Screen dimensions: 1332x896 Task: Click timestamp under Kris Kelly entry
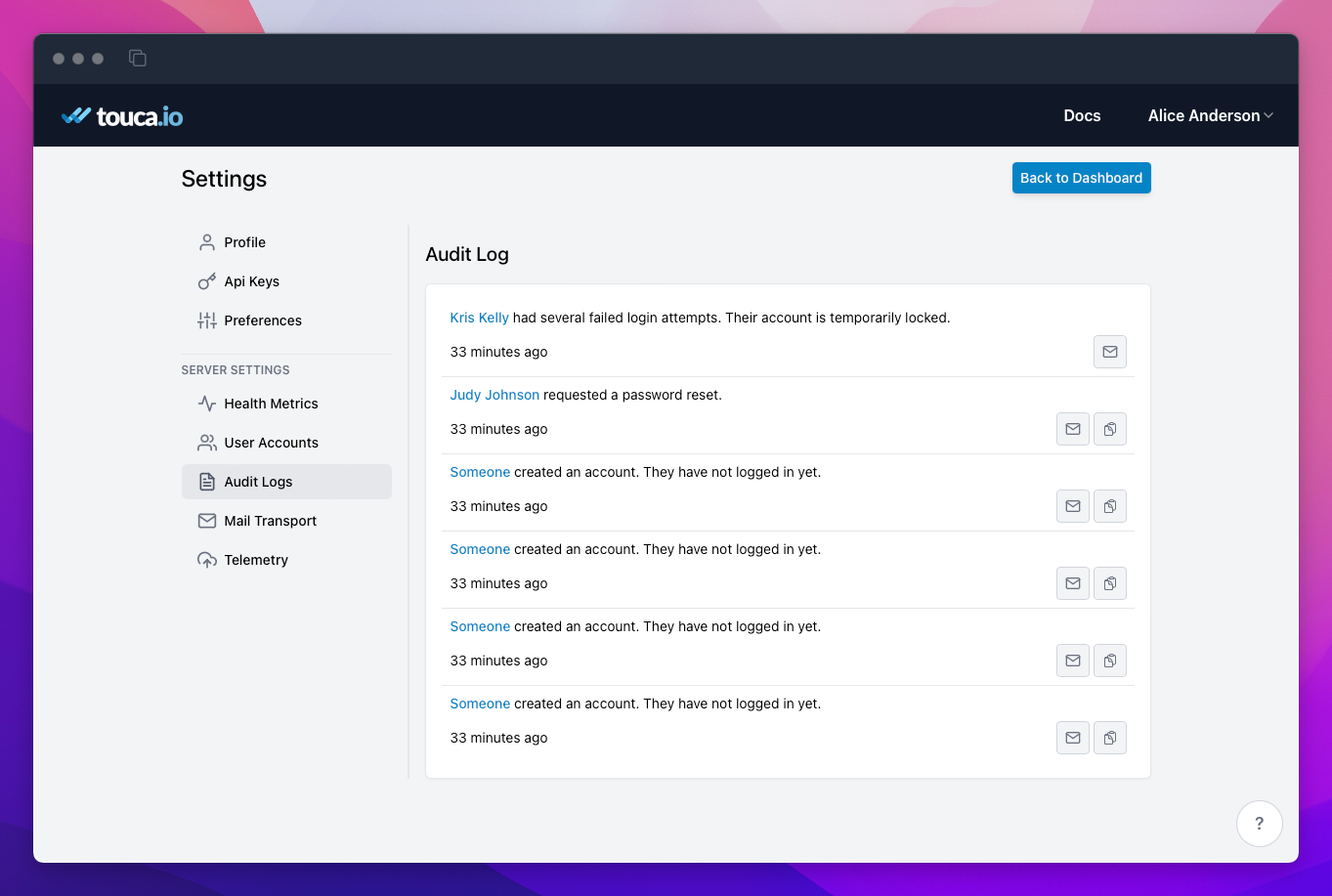pyautogui.click(x=498, y=352)
